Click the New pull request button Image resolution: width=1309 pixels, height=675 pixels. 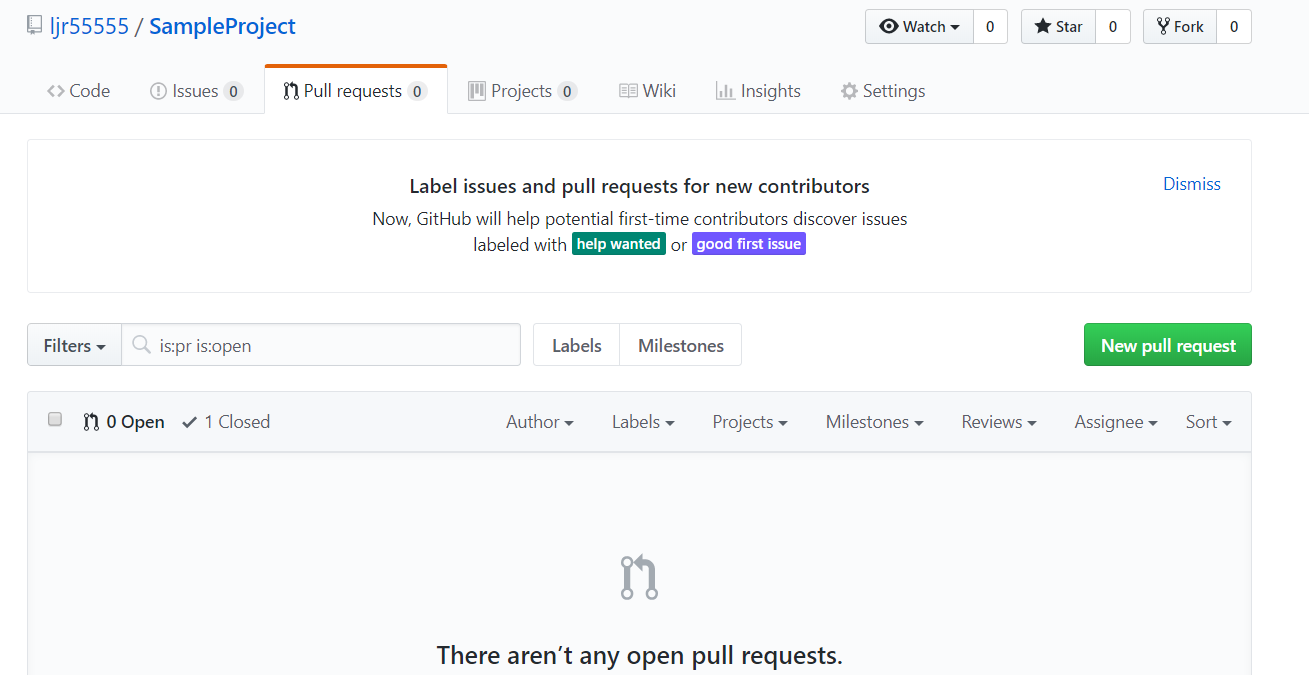[1168, 345]
